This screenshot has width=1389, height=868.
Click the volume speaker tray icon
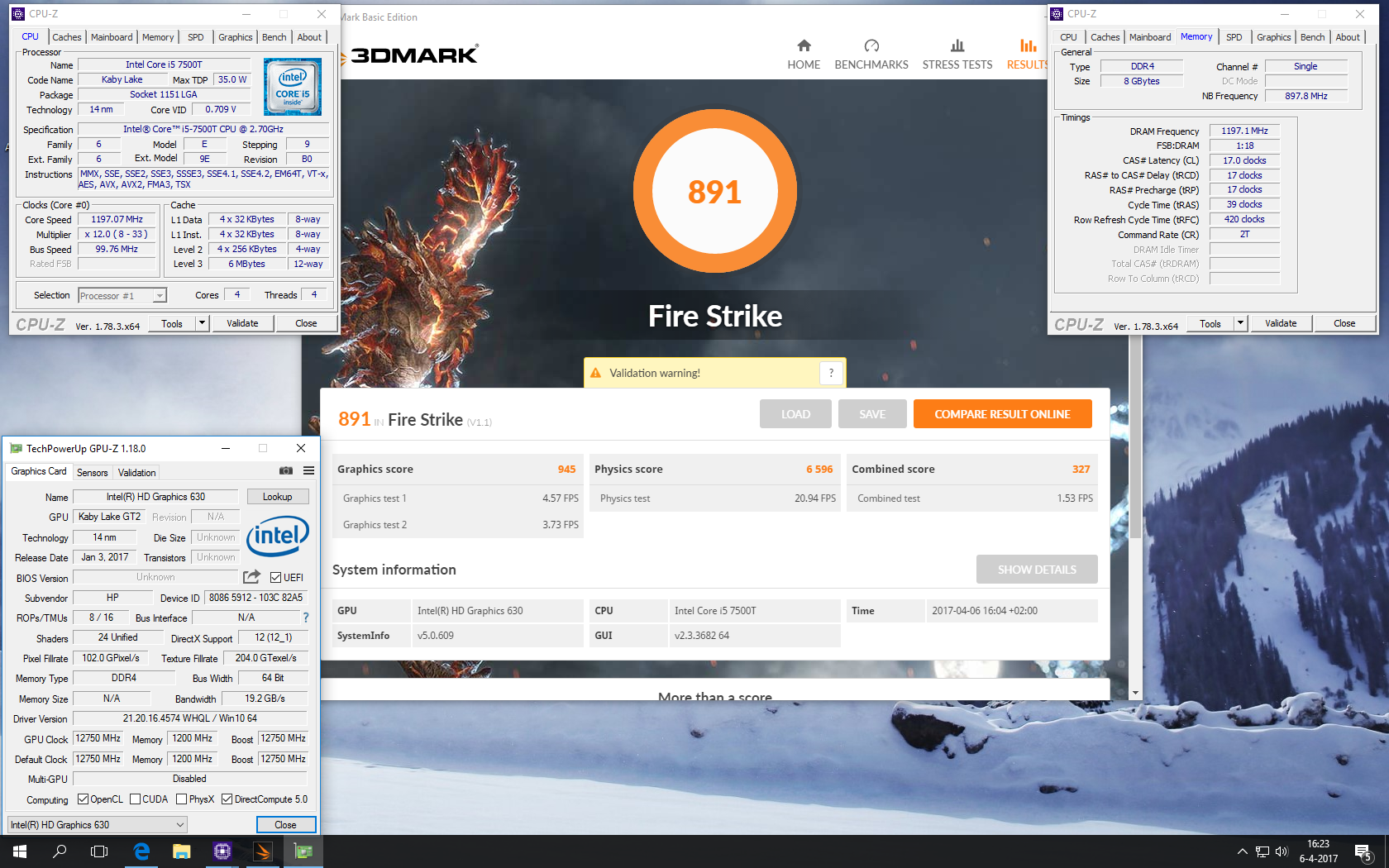coord(1282,851)
